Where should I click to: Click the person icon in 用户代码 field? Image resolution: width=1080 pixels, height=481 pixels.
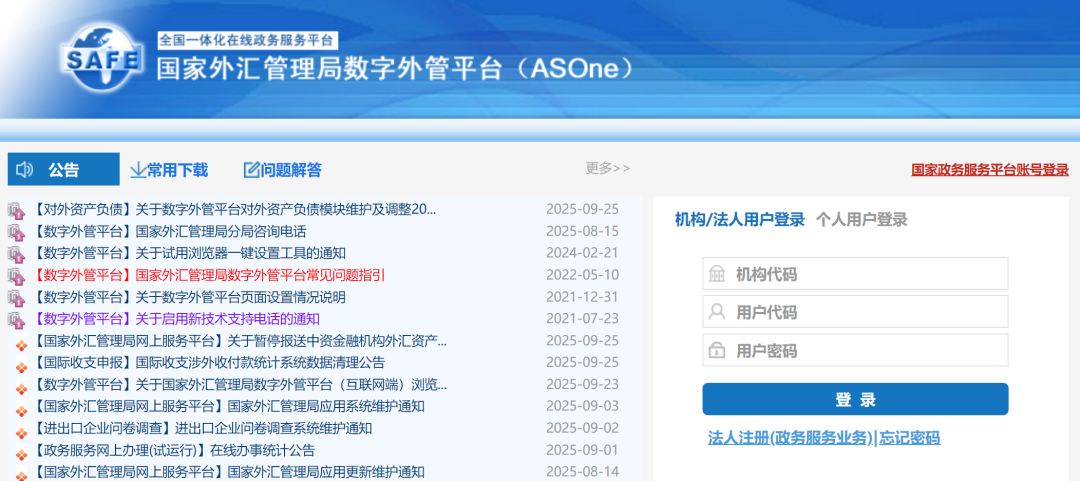717,312
